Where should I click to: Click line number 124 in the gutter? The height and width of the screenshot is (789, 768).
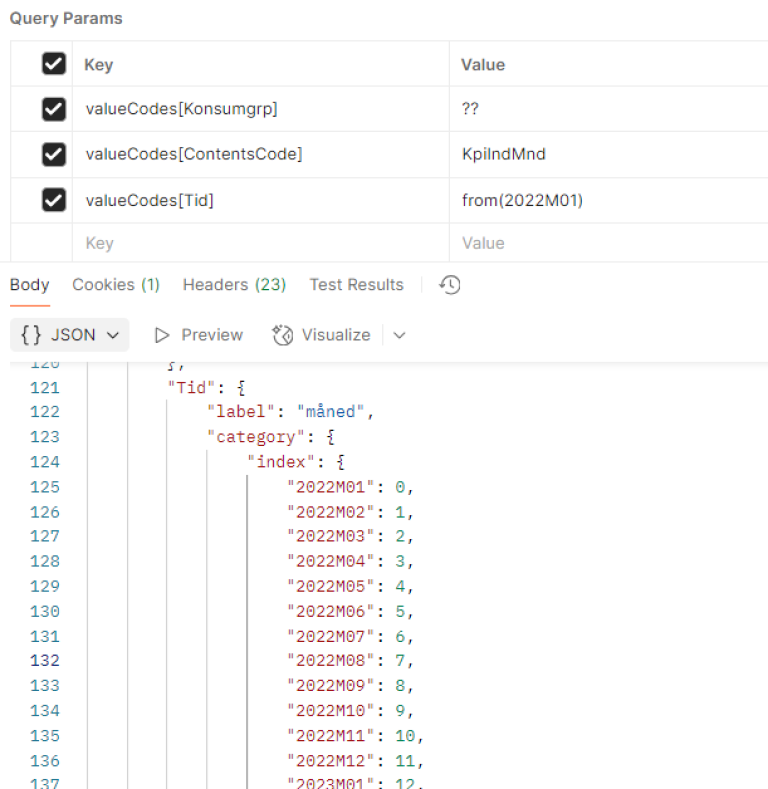(x=45, y=462)
